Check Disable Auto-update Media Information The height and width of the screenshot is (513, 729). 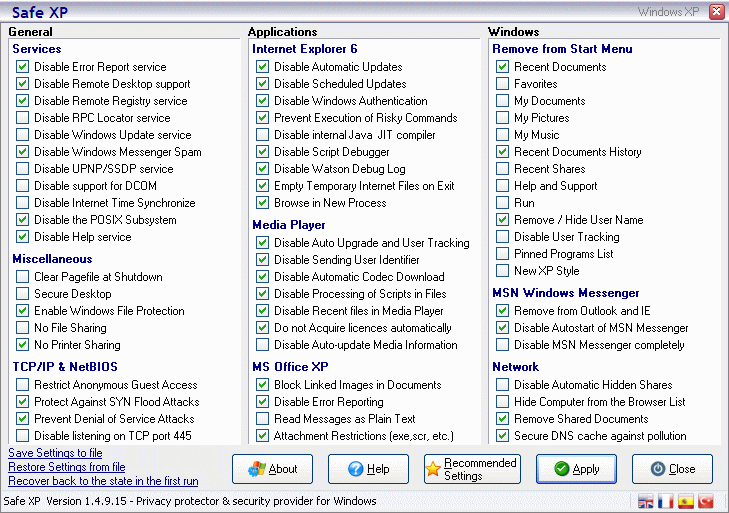[262, 345]
